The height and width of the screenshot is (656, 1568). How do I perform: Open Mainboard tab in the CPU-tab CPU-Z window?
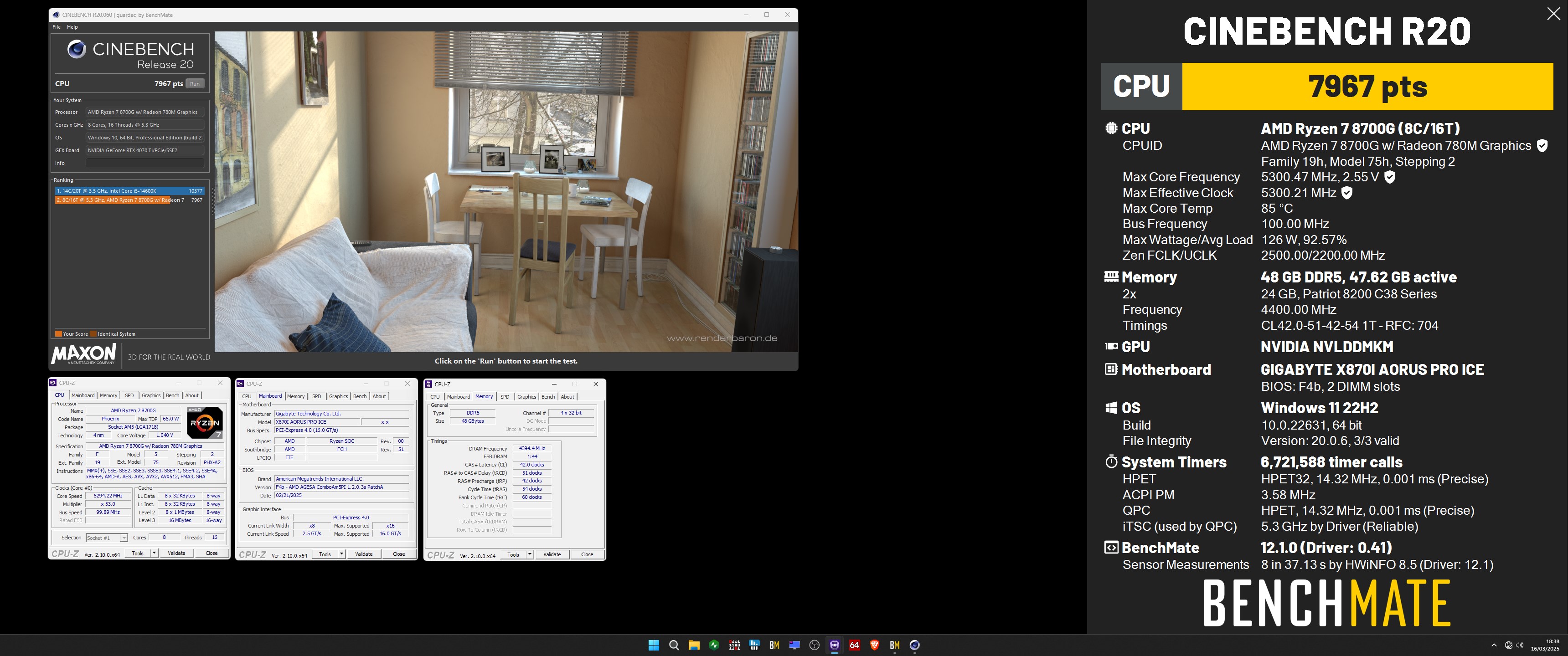tap(83, 395)
